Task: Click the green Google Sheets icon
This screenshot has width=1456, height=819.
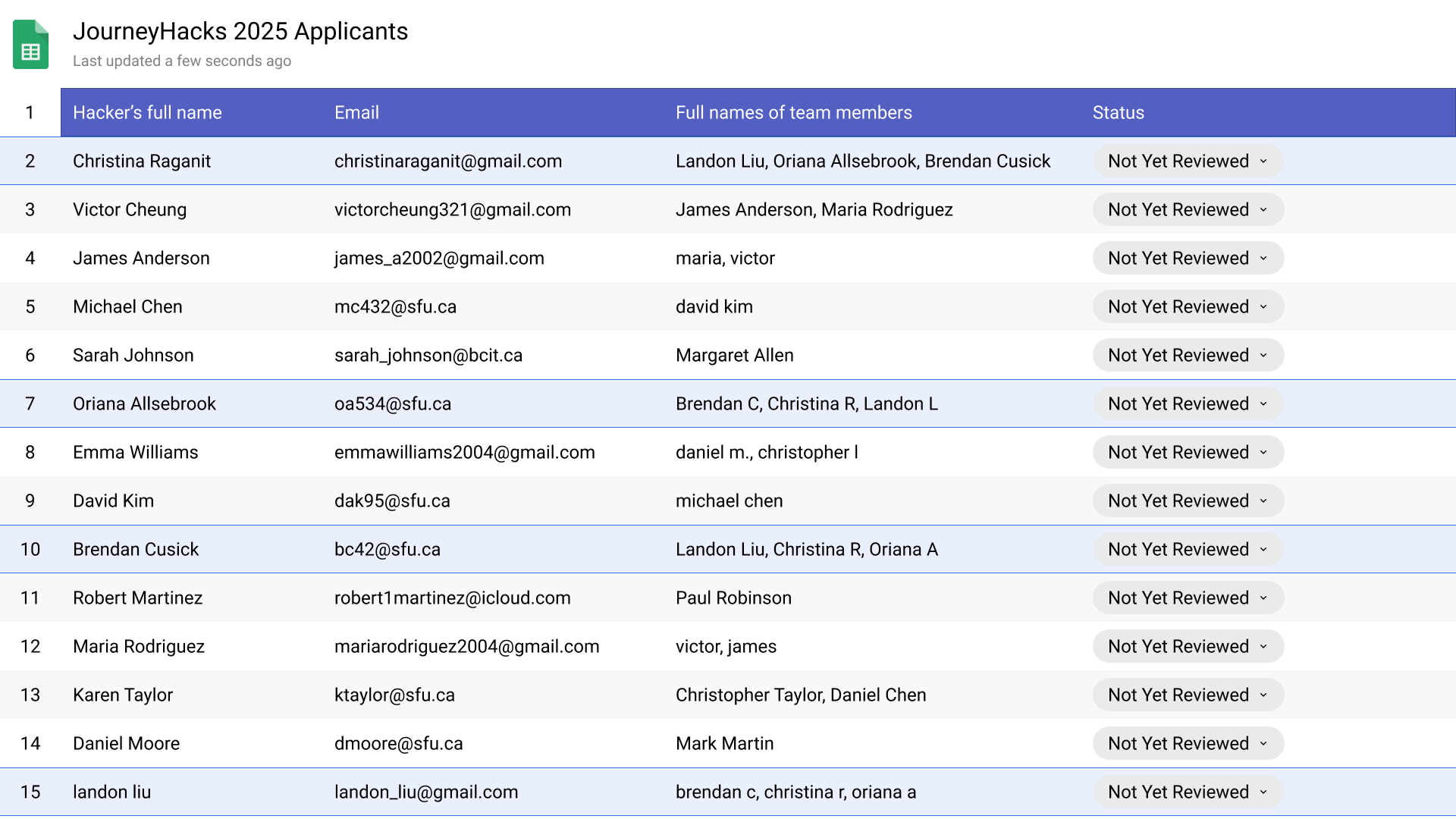Action: (x=30, y=45)
